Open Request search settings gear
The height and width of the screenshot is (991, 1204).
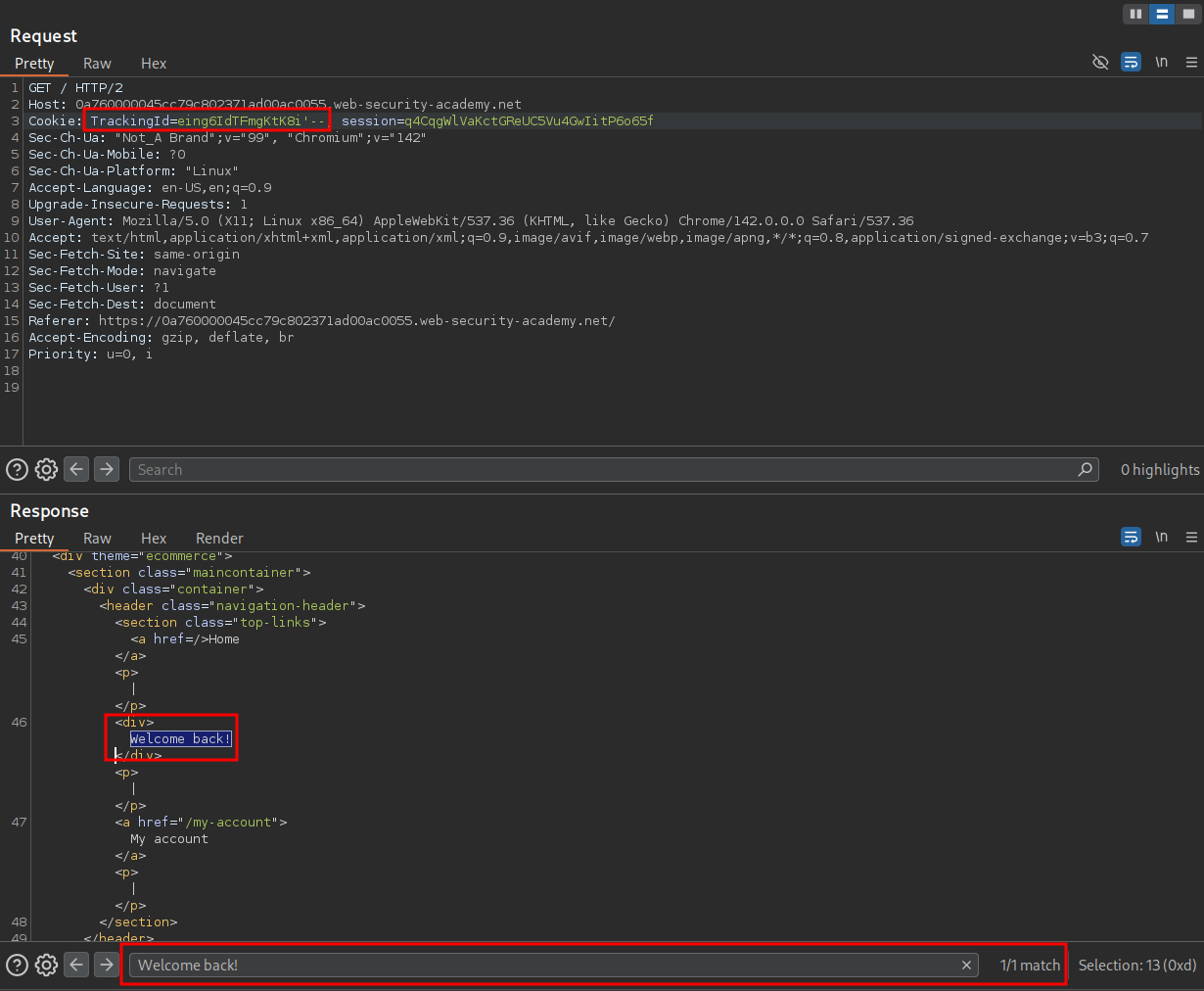pyautogui.click(x=46, y=470)
